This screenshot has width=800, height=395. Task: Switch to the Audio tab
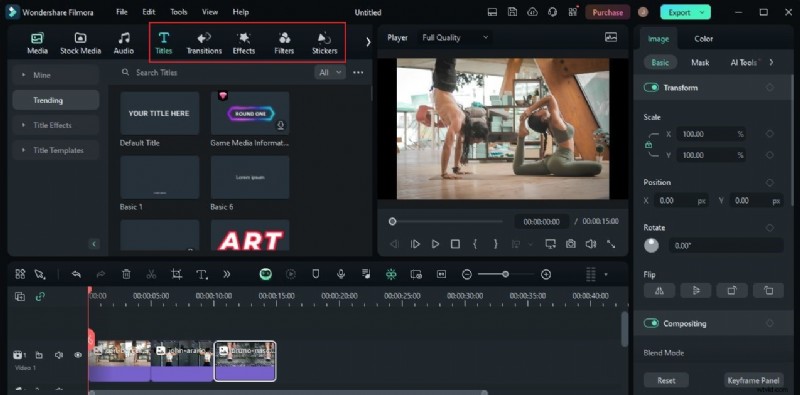(123, 43)
